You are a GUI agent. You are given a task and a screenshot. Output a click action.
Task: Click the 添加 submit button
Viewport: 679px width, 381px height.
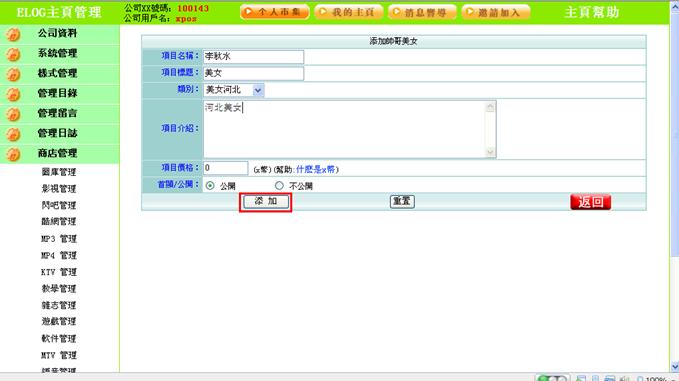[x=266, y=201]
